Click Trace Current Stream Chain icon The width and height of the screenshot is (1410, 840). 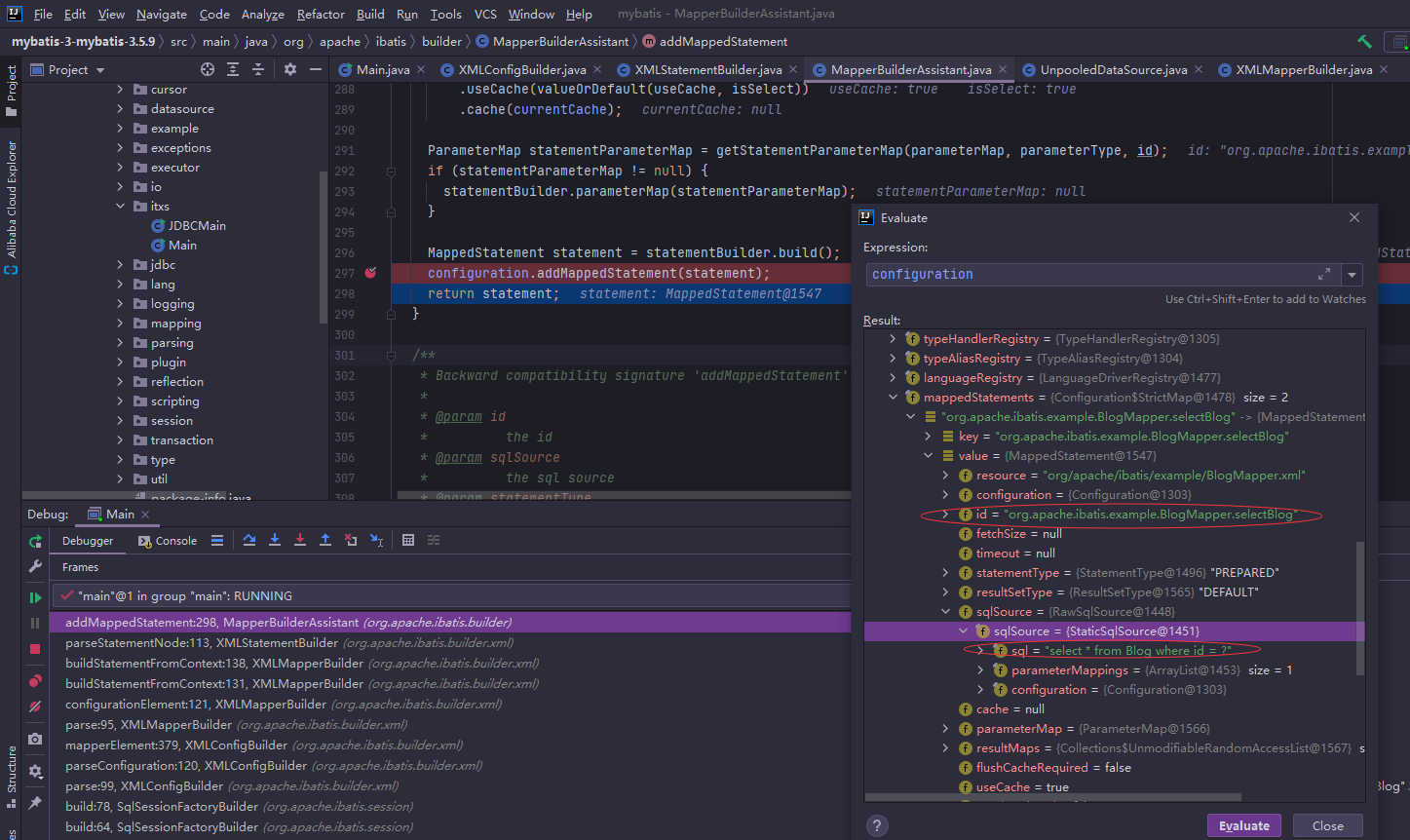pos(434,540)
